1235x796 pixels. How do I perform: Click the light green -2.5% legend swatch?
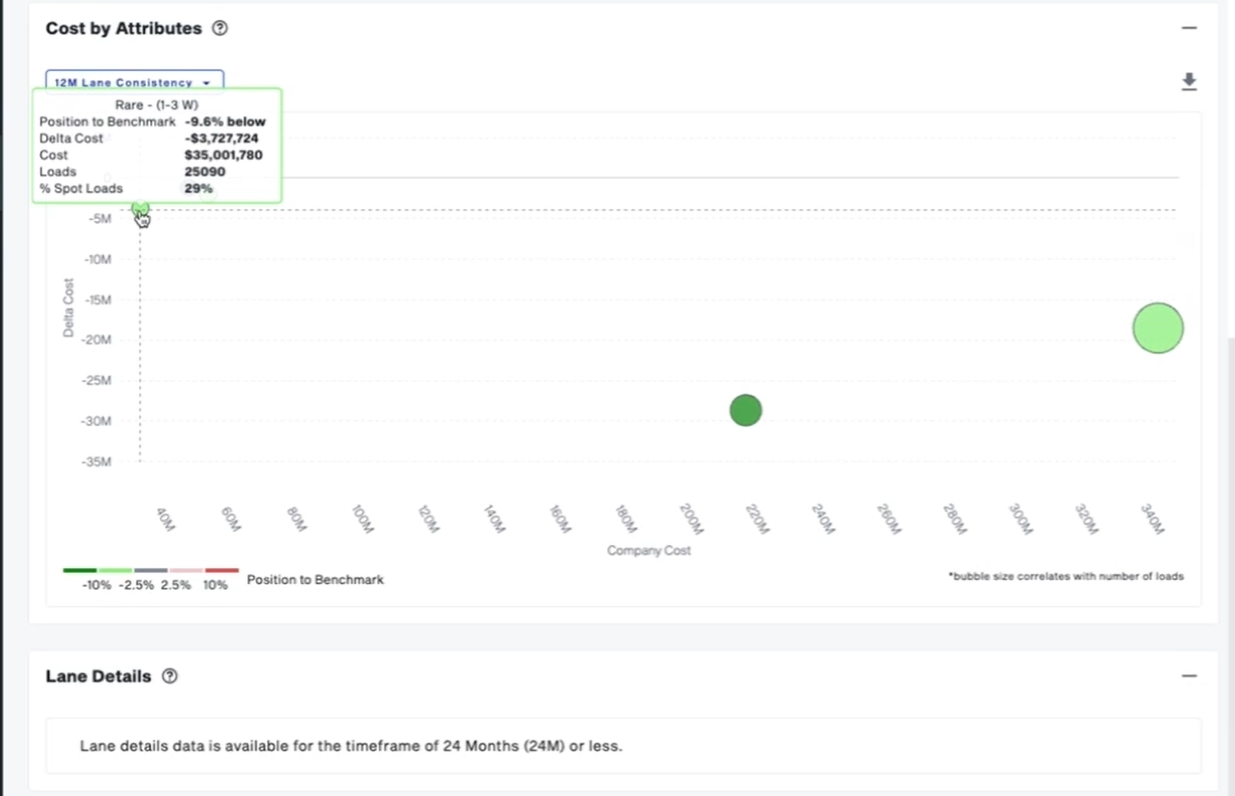(115, 570)
